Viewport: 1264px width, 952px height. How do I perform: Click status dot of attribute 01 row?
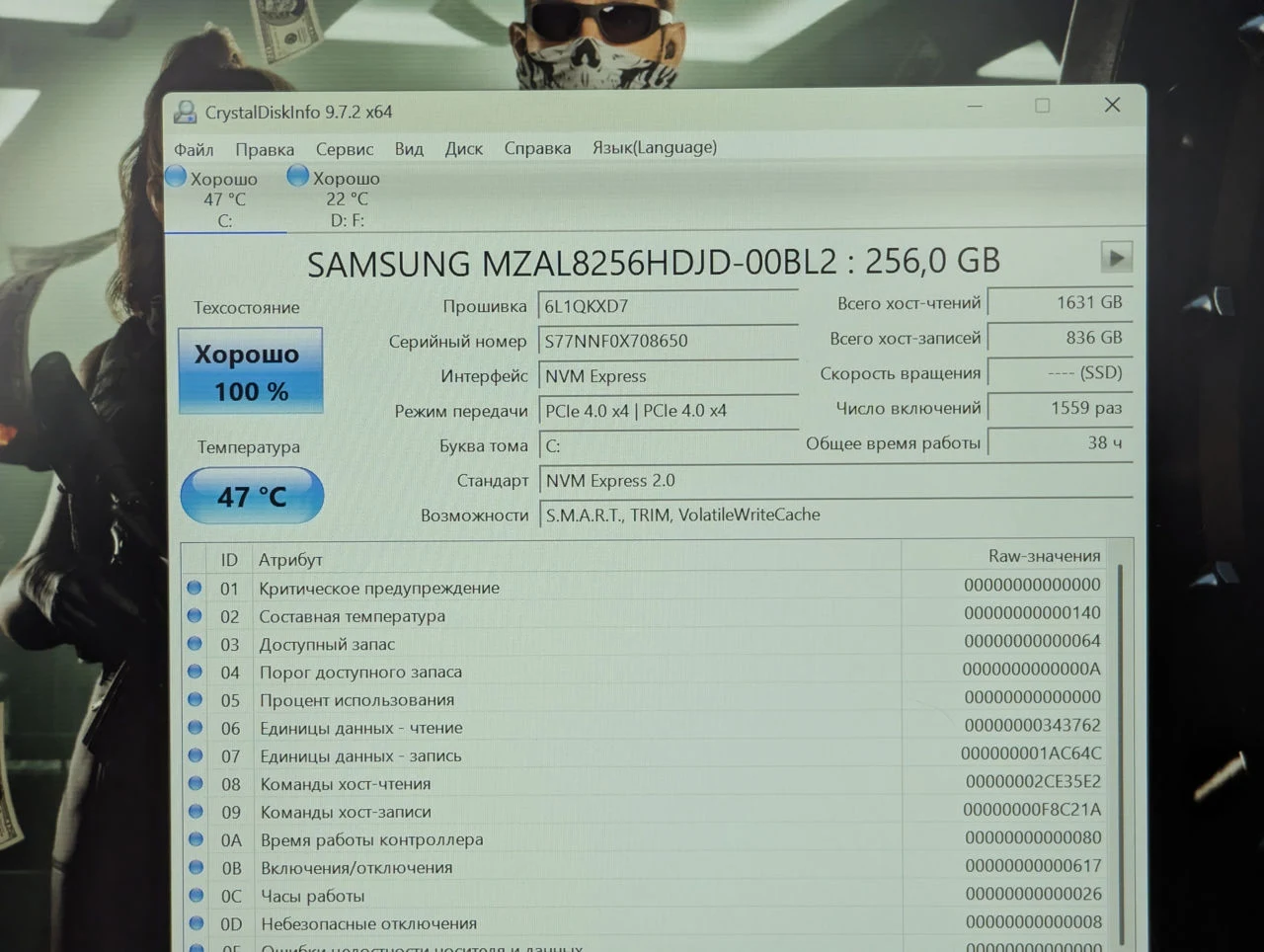coord(195,588)
